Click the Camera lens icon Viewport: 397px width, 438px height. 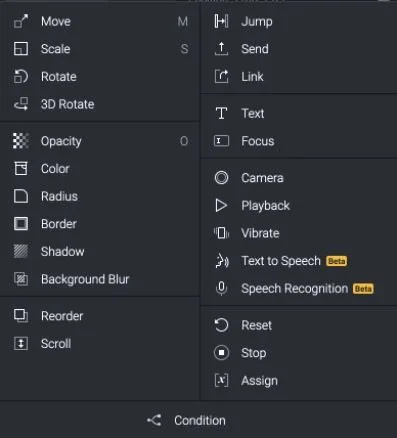coord(221,178)
